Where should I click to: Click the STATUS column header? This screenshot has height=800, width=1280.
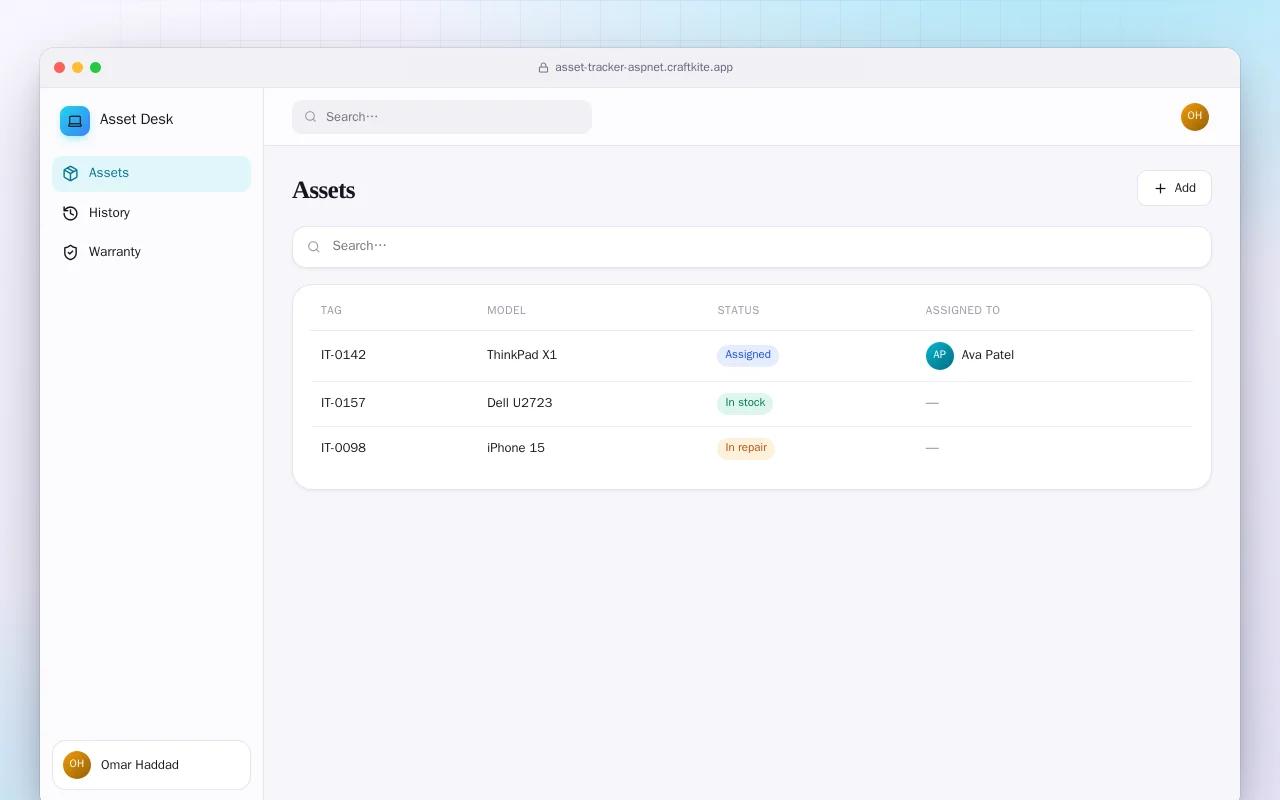click(x=738, y=310)
